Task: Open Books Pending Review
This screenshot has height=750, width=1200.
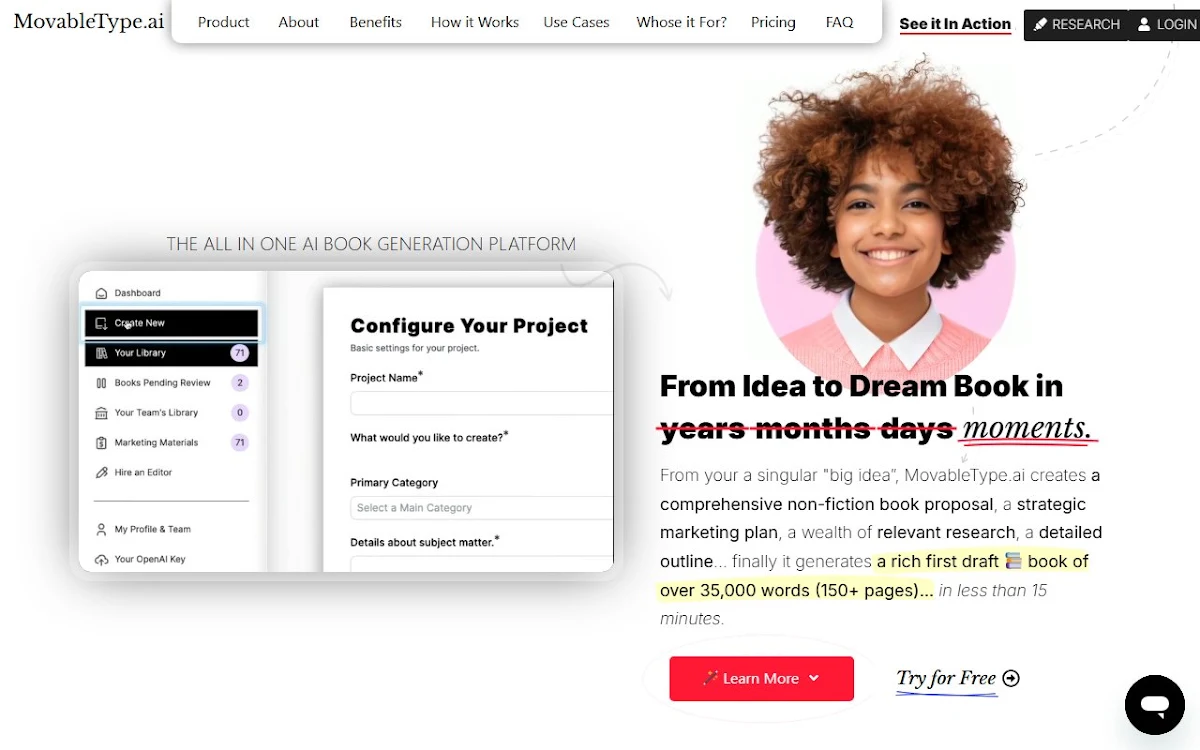Action: 162,383
